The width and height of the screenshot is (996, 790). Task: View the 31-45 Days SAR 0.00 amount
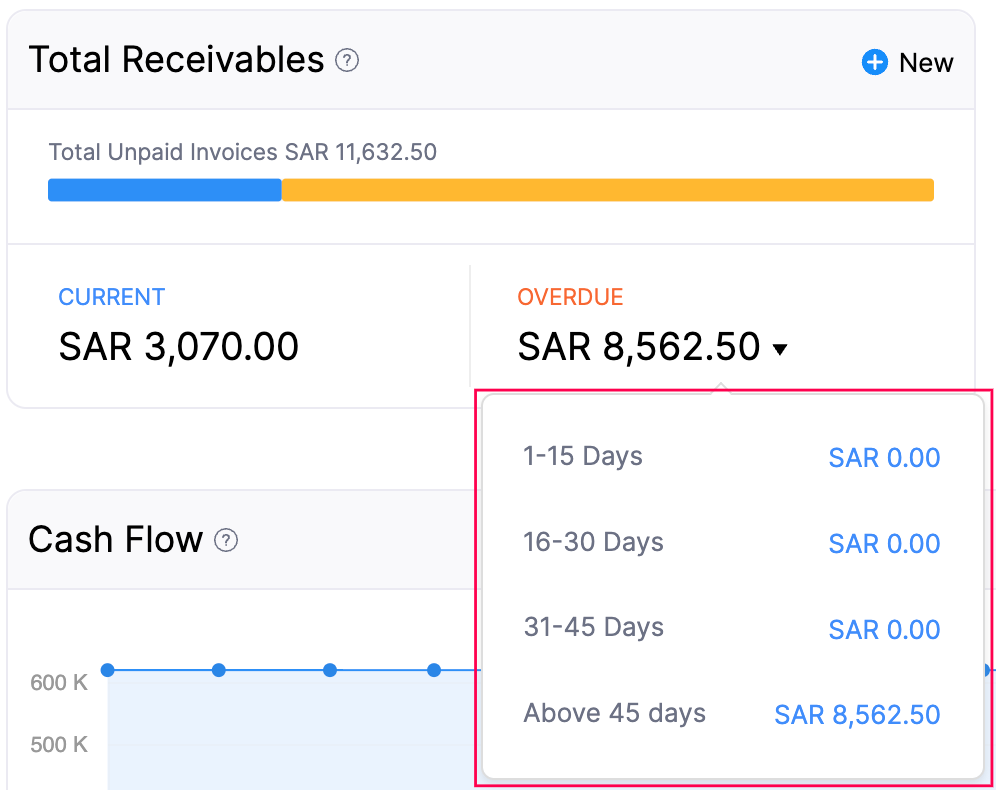pos(884,629)
